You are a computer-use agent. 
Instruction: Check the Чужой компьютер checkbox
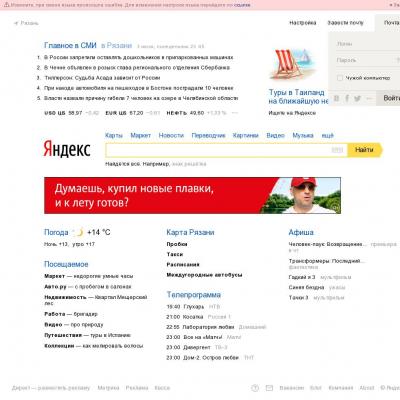pos(340,78)
